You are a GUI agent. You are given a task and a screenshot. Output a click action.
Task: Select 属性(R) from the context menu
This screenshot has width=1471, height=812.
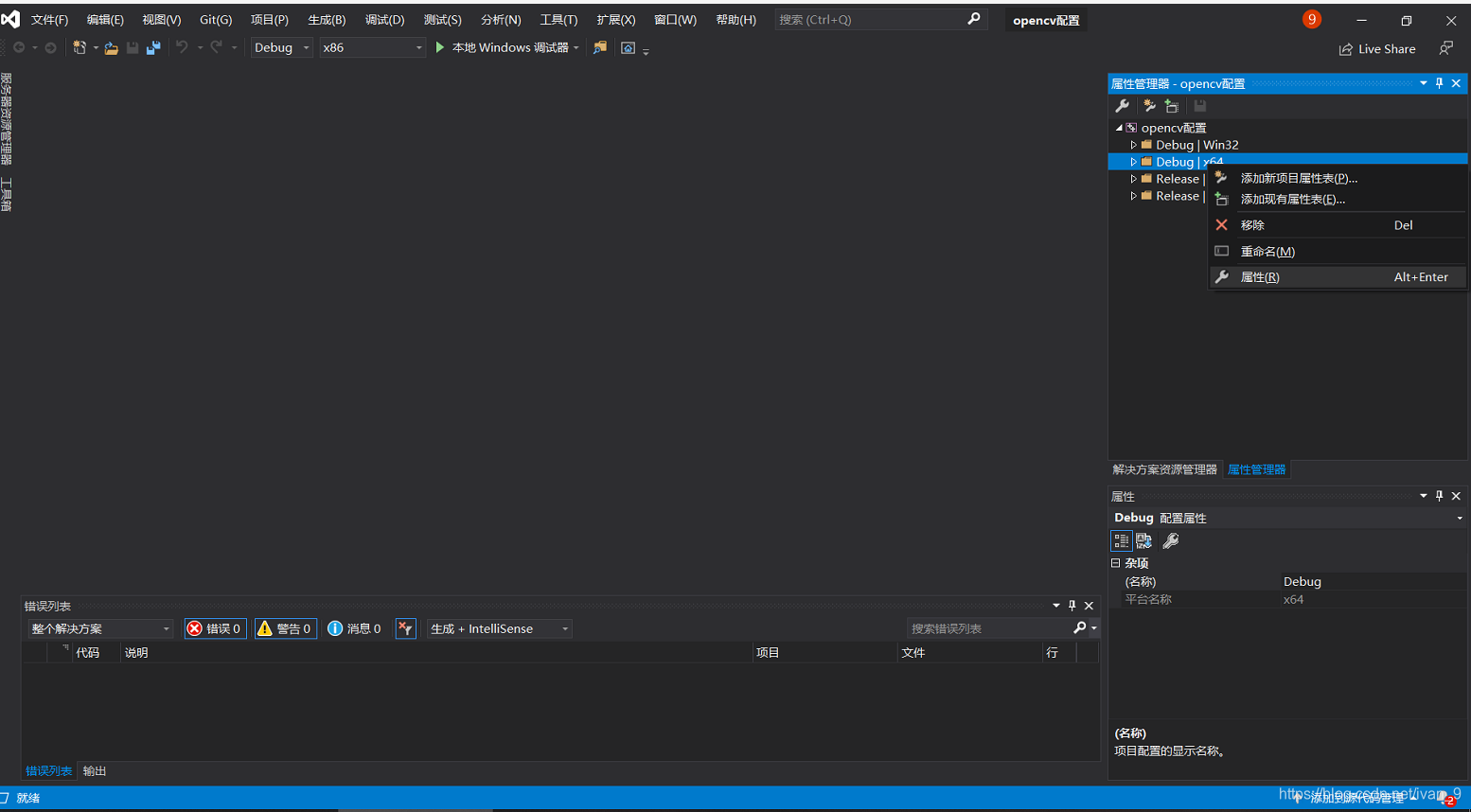click(x=1338, y=277)
